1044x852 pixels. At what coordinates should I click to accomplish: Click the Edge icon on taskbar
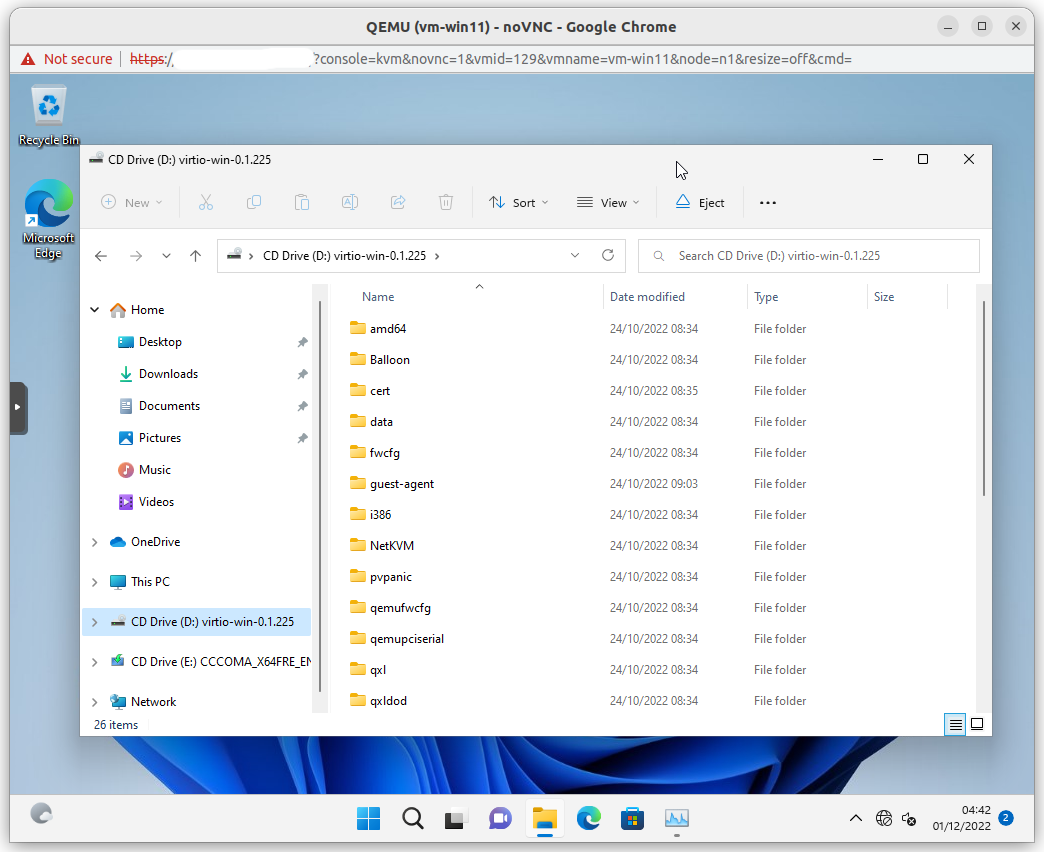(x=589, y=819)
